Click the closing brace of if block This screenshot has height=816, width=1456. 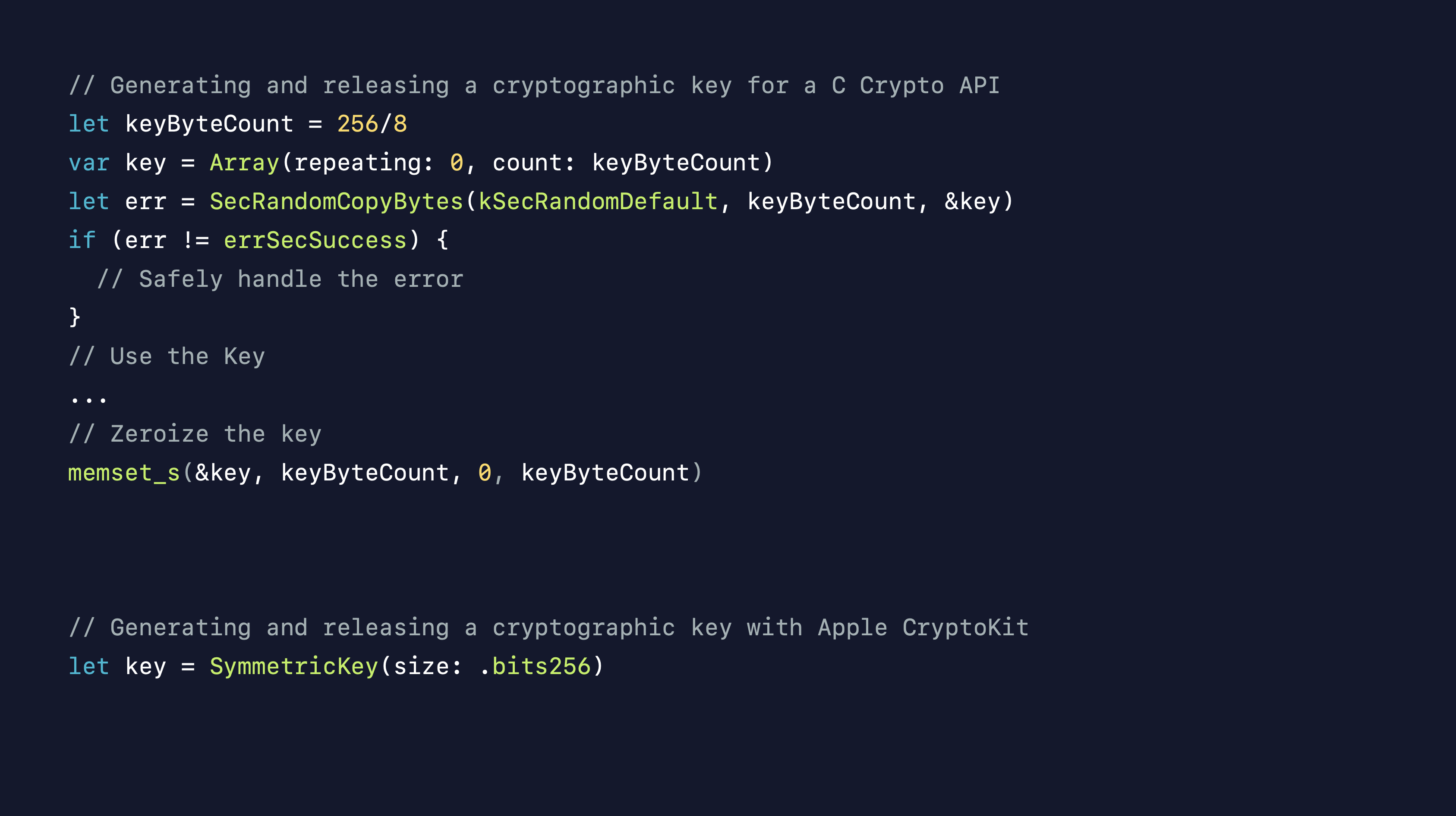pyautogui.click(x=75, y=317)
